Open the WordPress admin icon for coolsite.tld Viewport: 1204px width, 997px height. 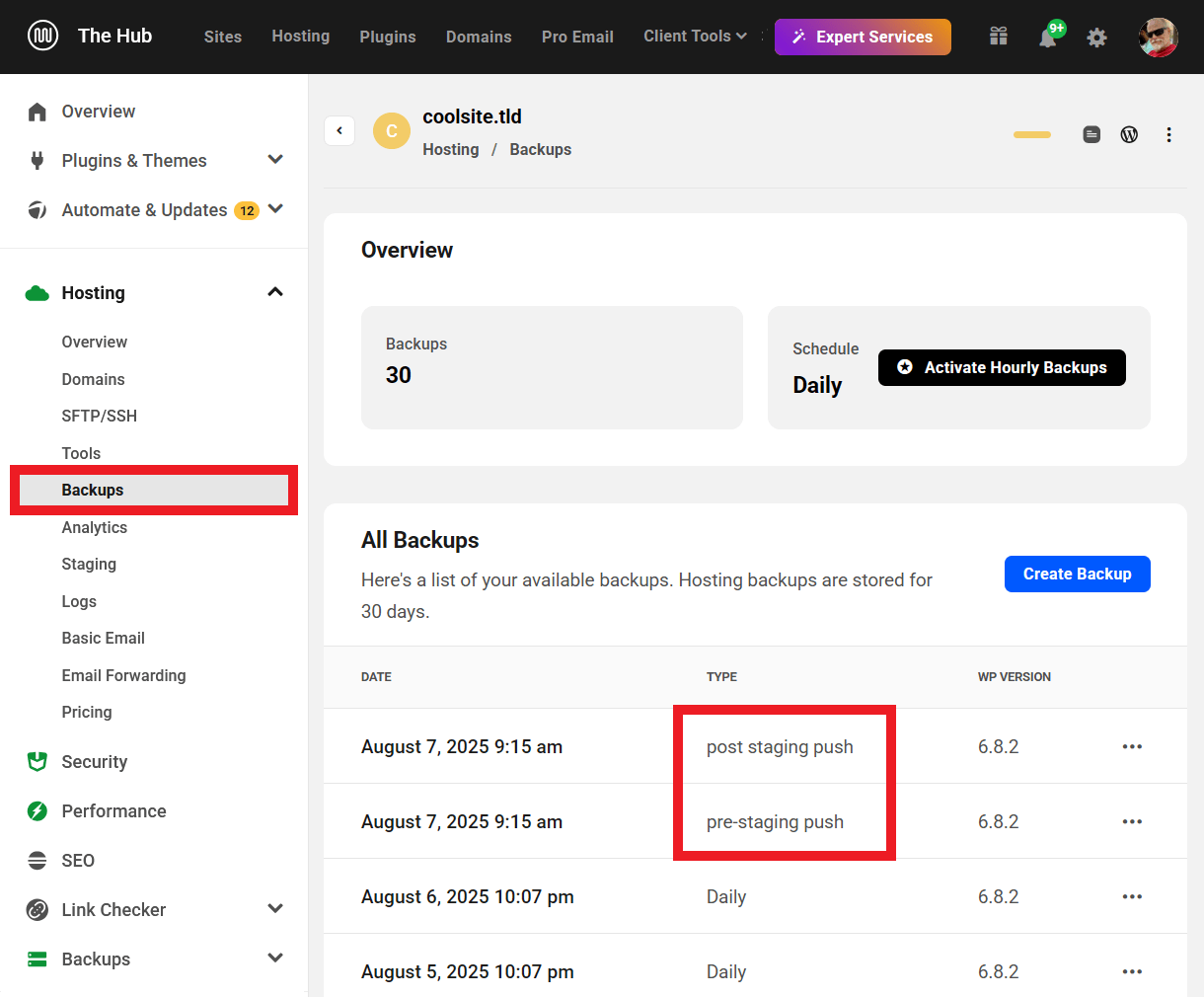tap(1129, 134)
